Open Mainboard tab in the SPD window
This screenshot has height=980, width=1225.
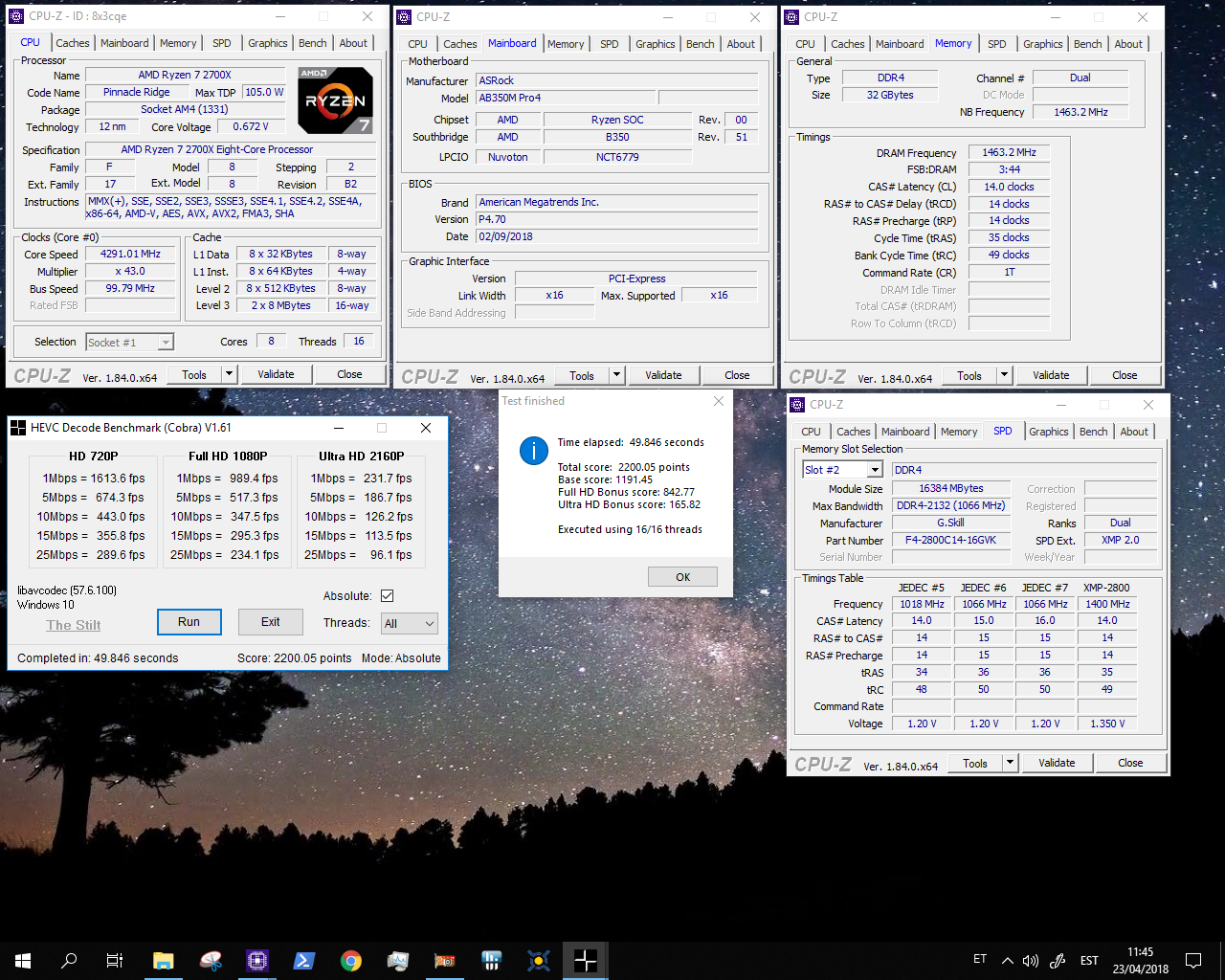pos(905,432)
